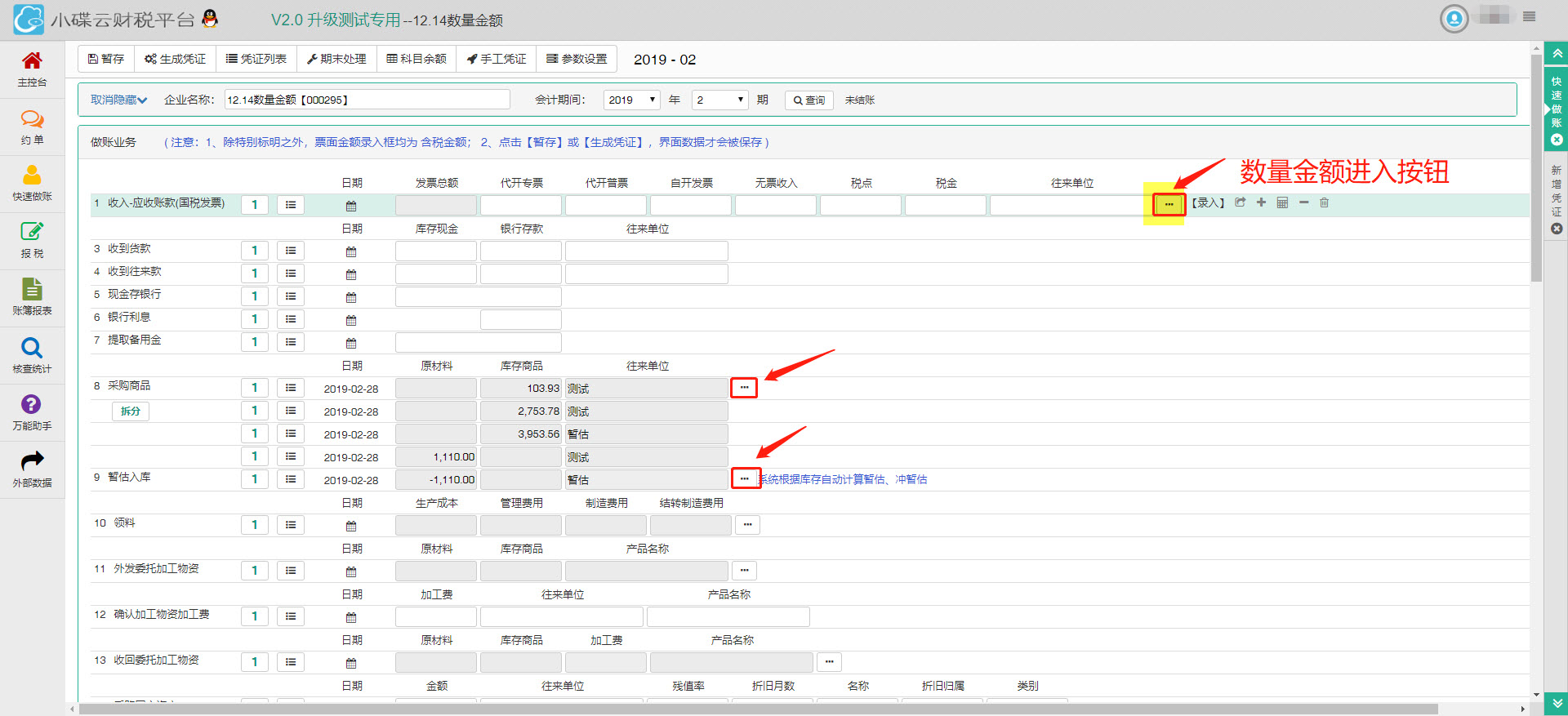The image size is (1568, 716).
Task: Click the export arrow icon in row 1
Action: coord(1240,202)
